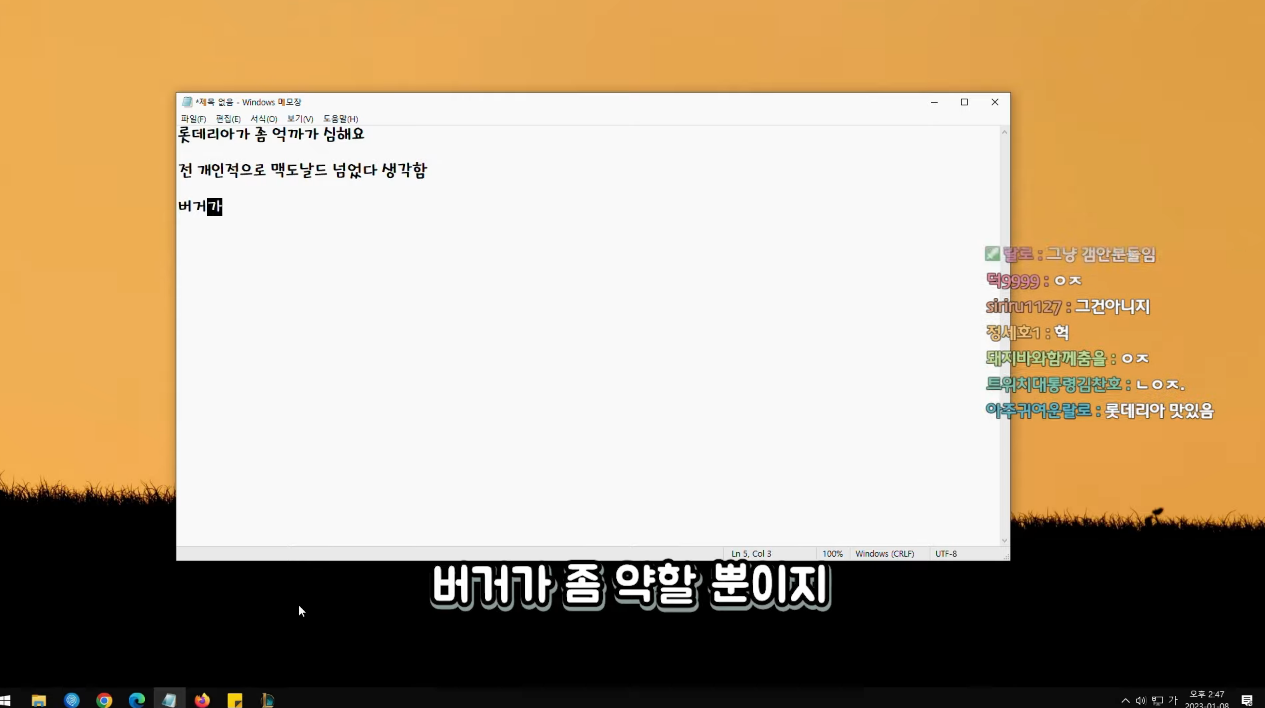Open the 도움말(H) help menu
Screen dimensions: 1265x708
pyautogui.click(x=340, y=118)
